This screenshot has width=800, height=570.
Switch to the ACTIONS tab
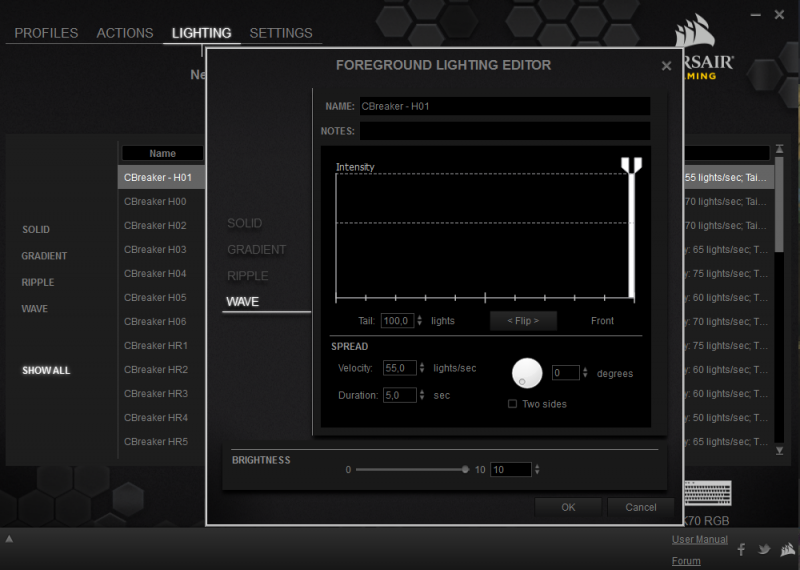(125, 33)
